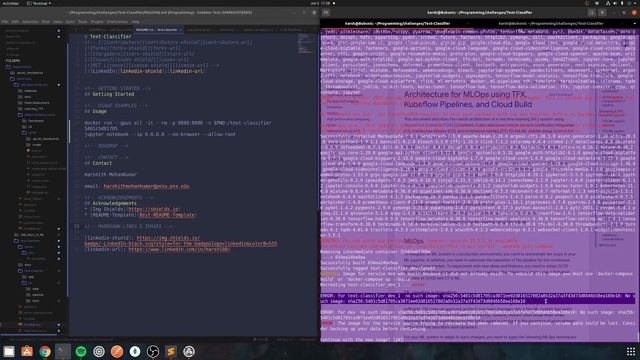This screenshot has width=640, height=360.
Task: Click the volume icon in top bar
Action: click(x=615, y=3)
